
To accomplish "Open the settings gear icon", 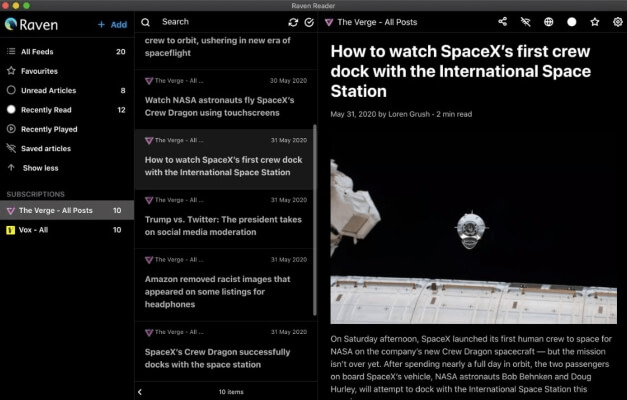I will [x=618, y=22].
